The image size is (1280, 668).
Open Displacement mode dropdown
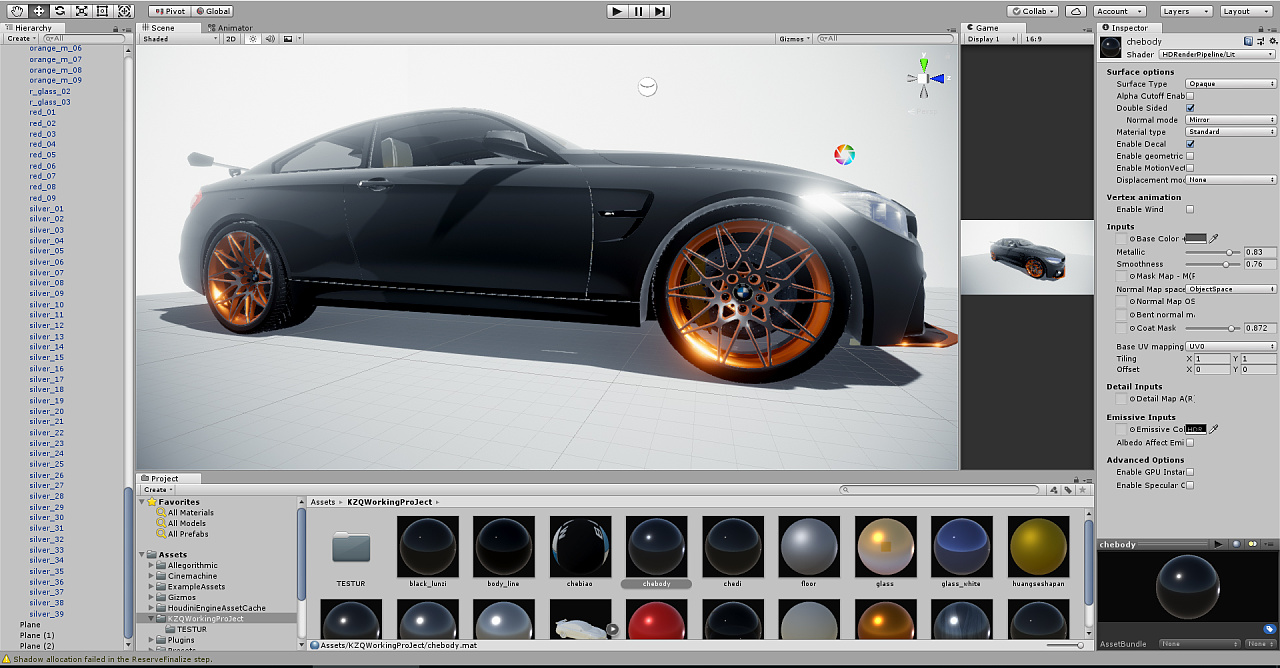[1231, 180]
